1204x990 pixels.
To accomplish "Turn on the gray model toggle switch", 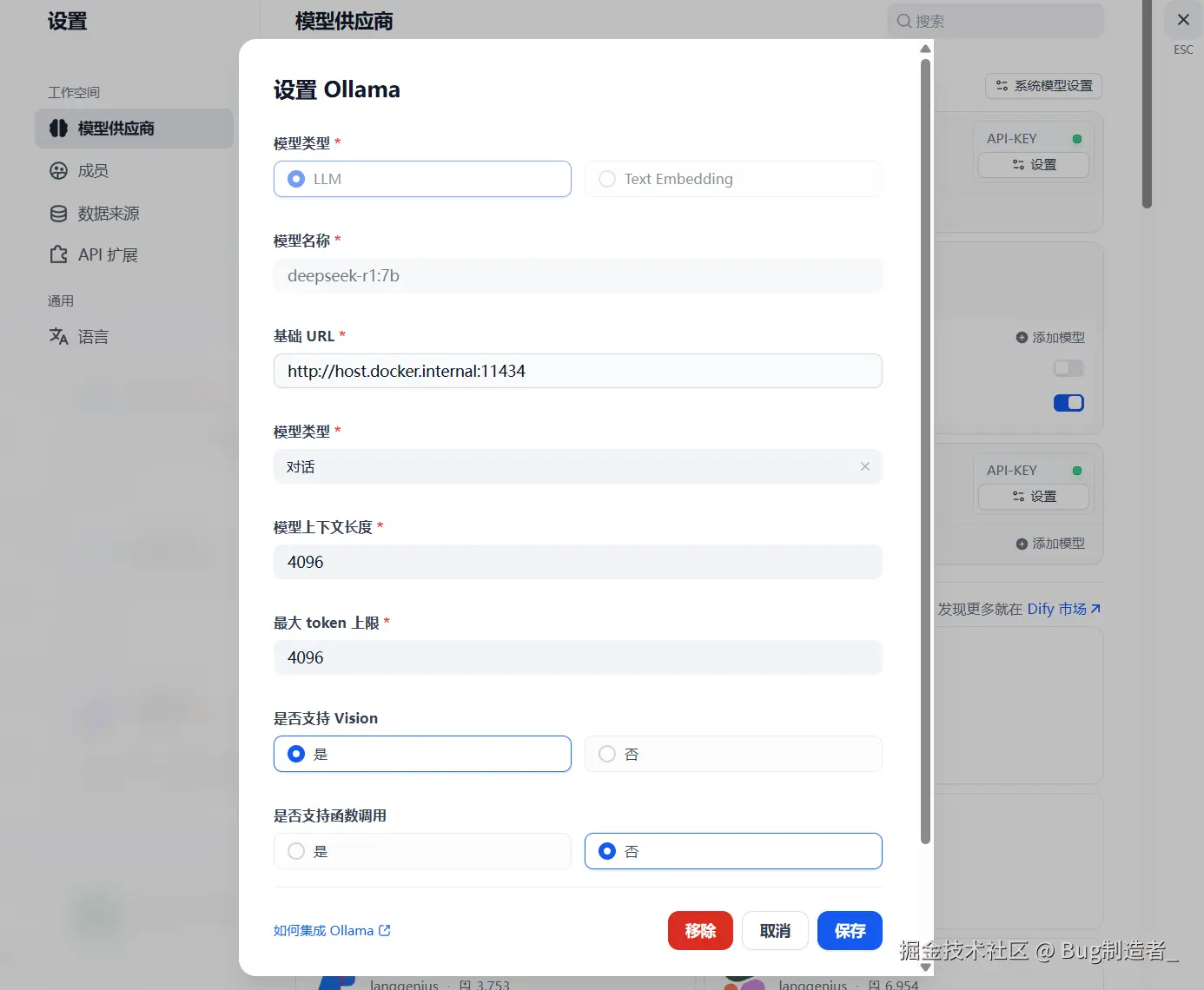I will 1068,367.
